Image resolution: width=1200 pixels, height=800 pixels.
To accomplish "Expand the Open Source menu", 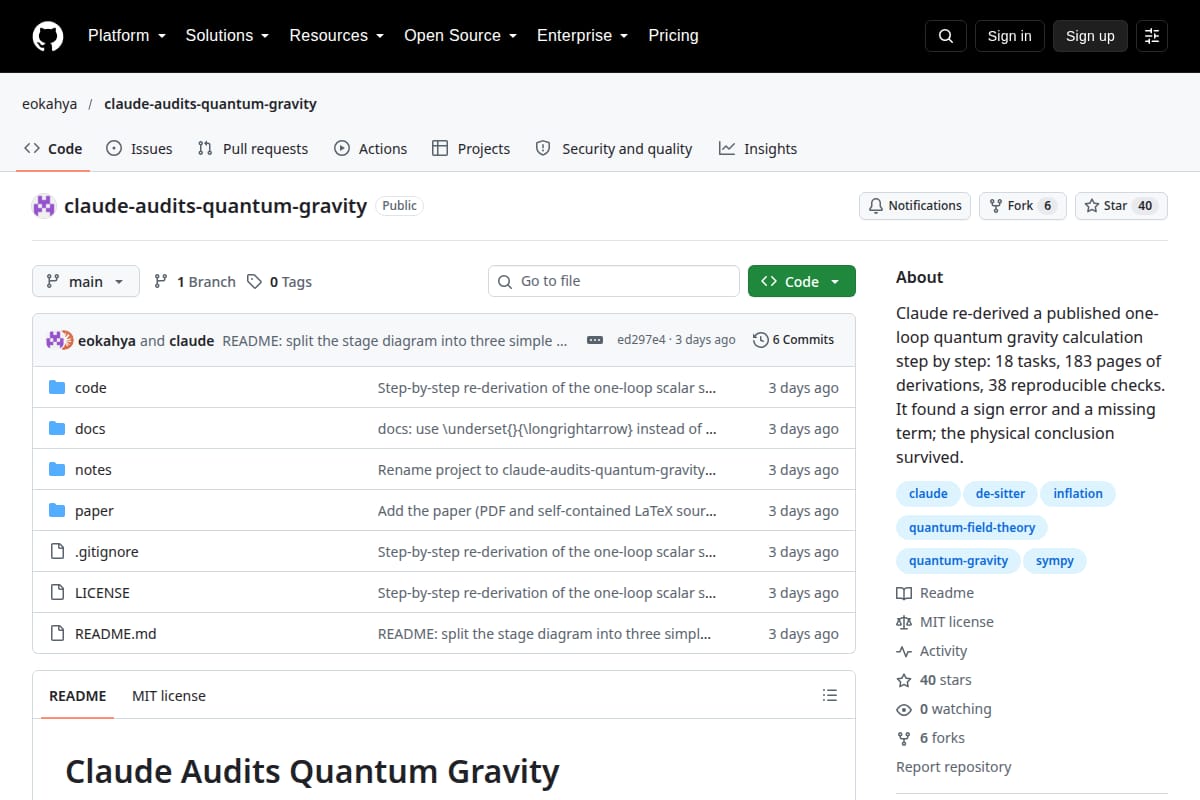I will click(x=460, y=36).
